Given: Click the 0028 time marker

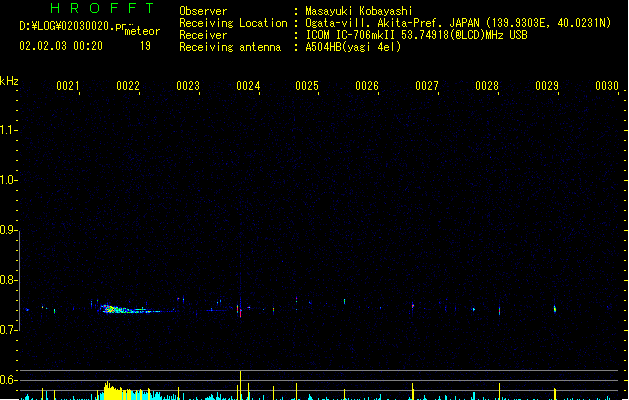Looking at the screenshot, I should [x=487, y=86].
